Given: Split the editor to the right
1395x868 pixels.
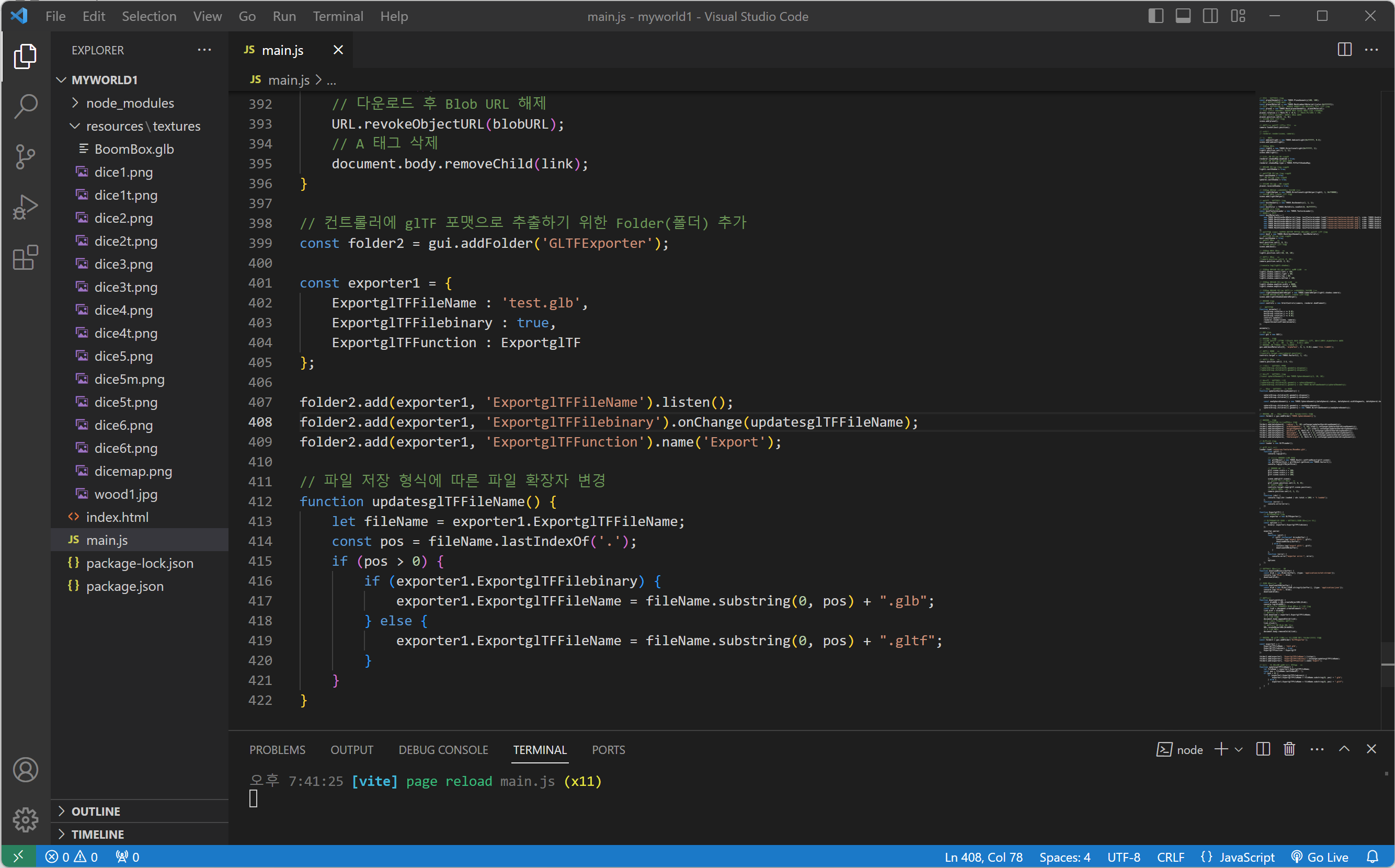Looking at the screenshot, I should (1344, 50).
